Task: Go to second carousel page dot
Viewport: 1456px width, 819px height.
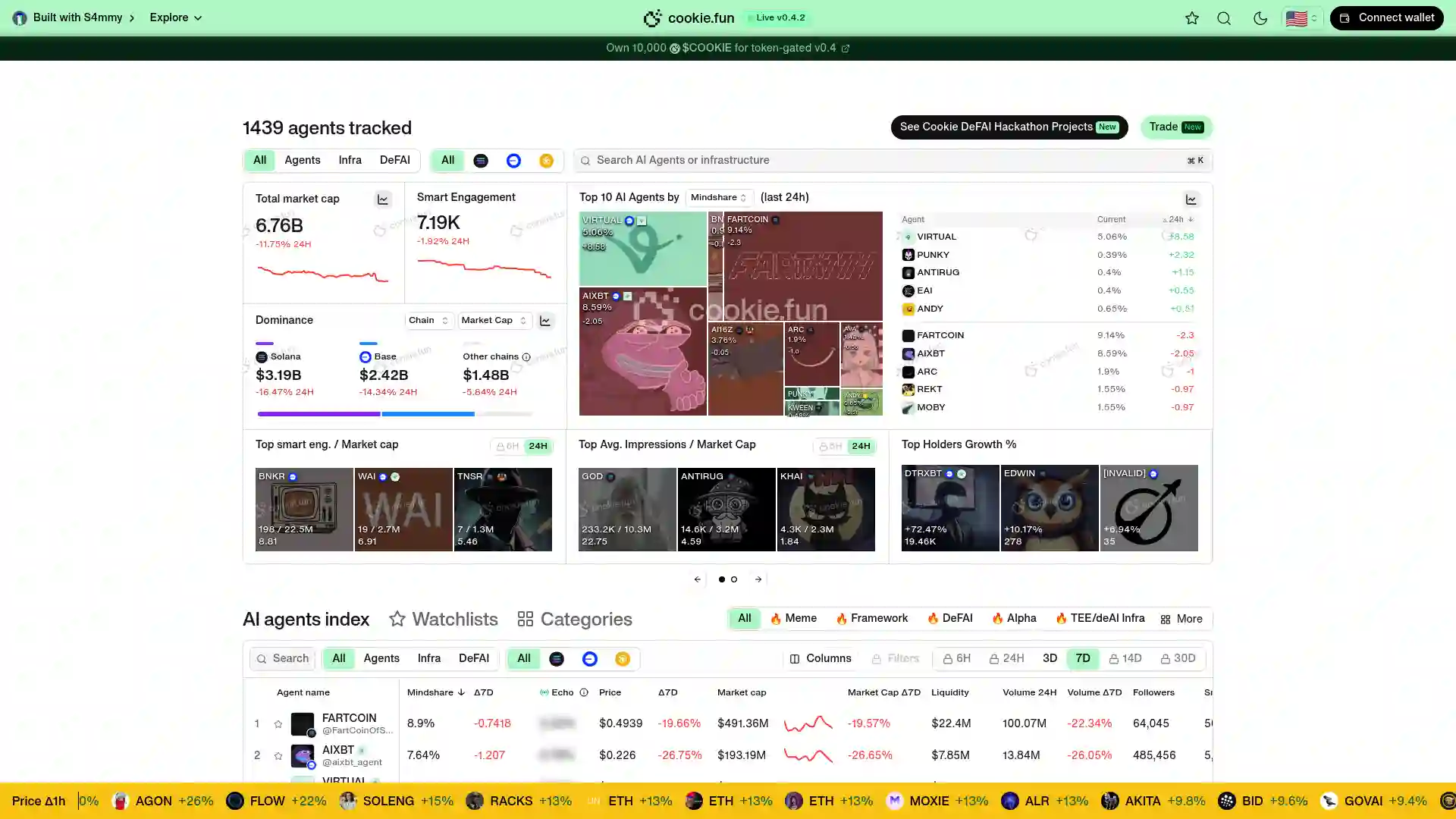Action: pyautogui.click(x=734, y=579)
